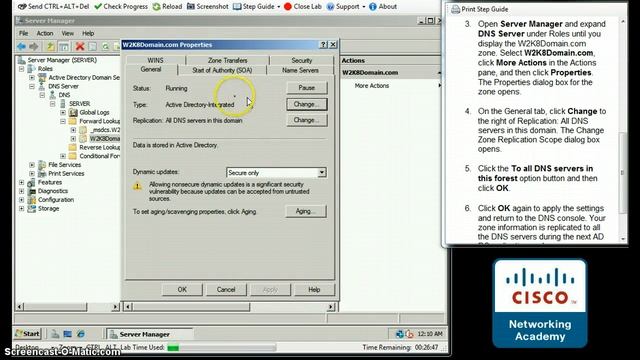Click the Up one level toolbar icon

[51, 47]
